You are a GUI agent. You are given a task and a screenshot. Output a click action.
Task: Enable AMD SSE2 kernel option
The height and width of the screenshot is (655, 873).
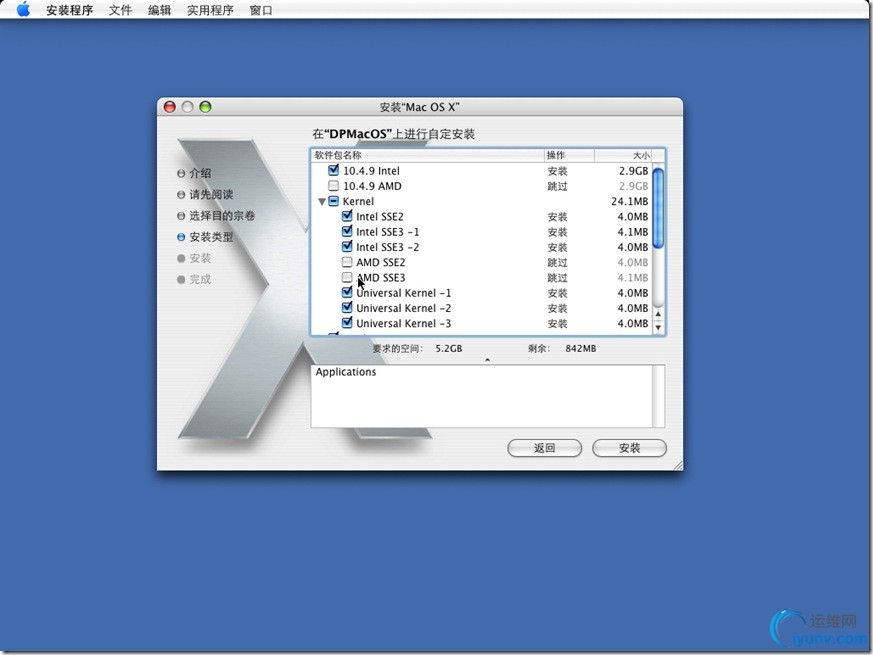click(347, 262)
